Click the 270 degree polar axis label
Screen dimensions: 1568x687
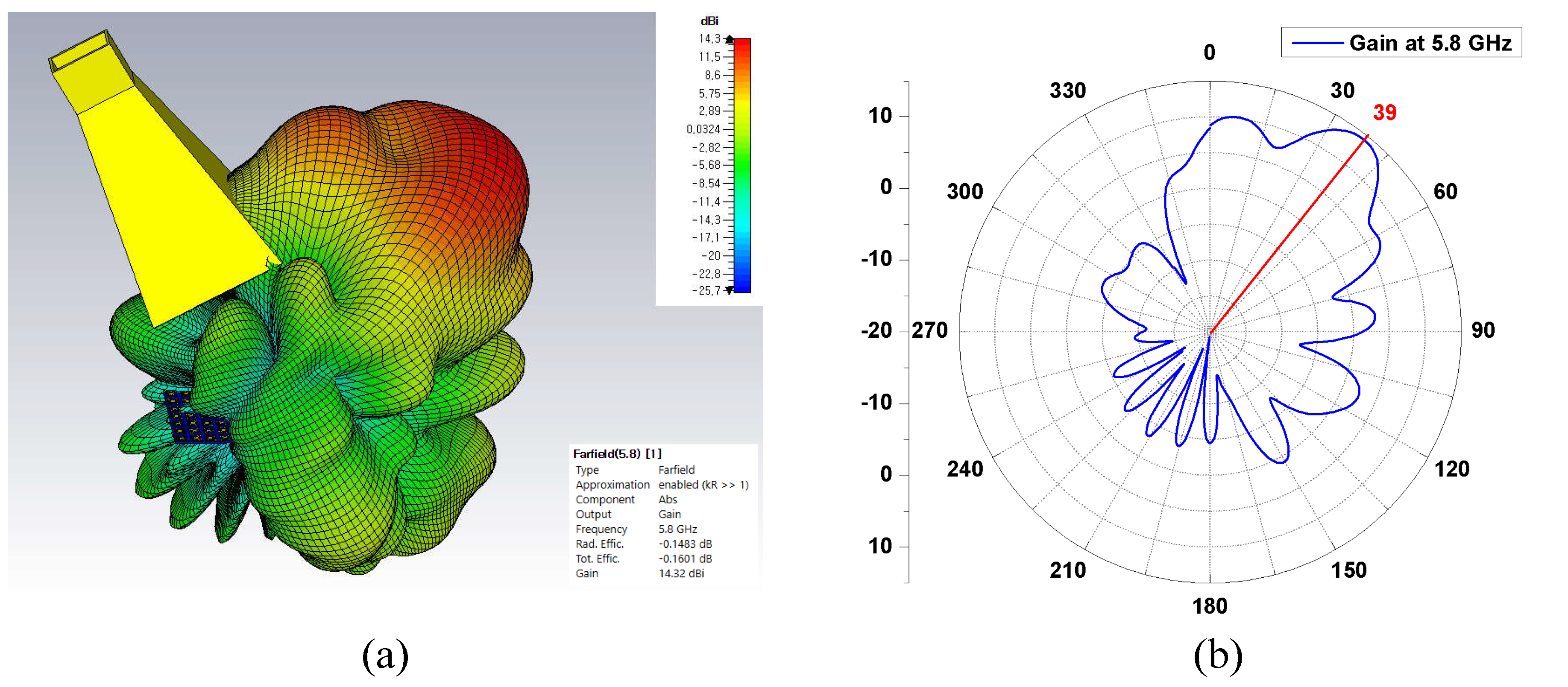[x=929, y=330]
